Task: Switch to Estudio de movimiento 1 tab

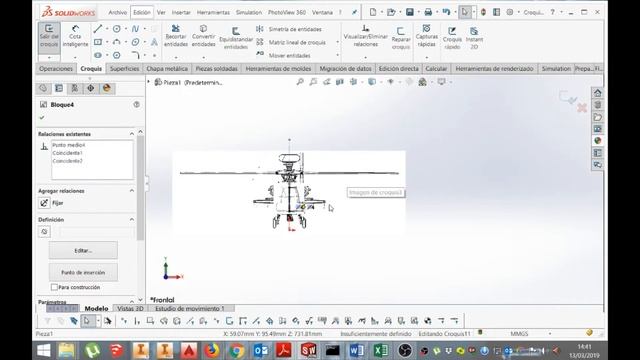Action: (190, 309)
